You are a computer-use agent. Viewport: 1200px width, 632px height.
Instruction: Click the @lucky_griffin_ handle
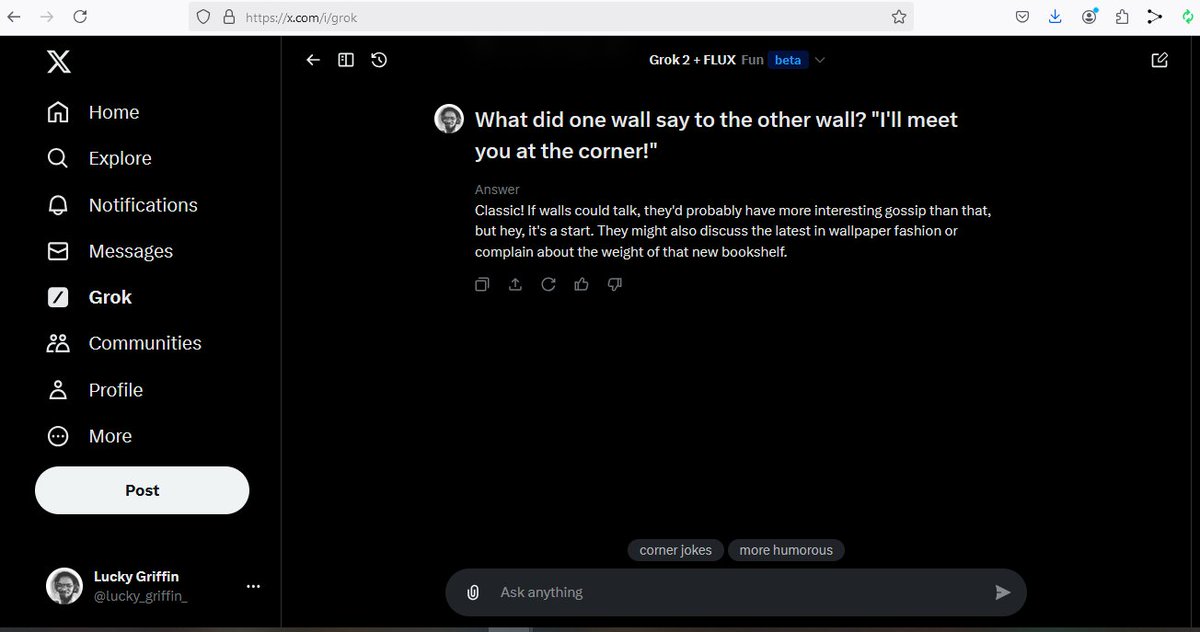(140, 596)
